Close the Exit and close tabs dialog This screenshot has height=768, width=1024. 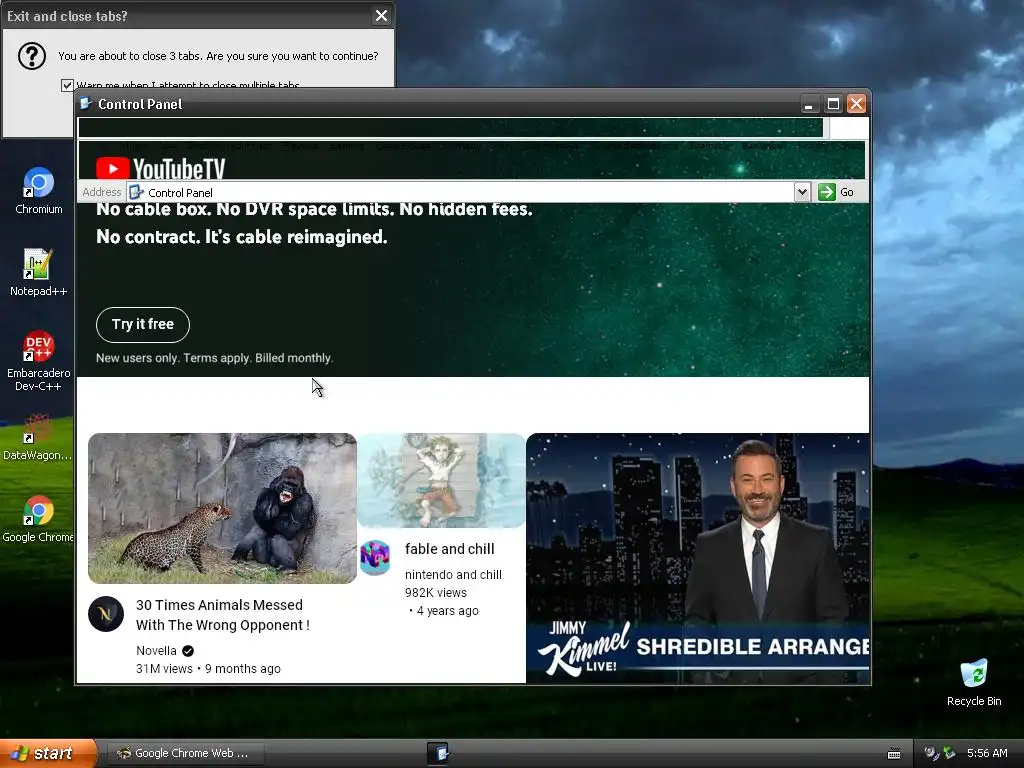click(x=381, y=16)
